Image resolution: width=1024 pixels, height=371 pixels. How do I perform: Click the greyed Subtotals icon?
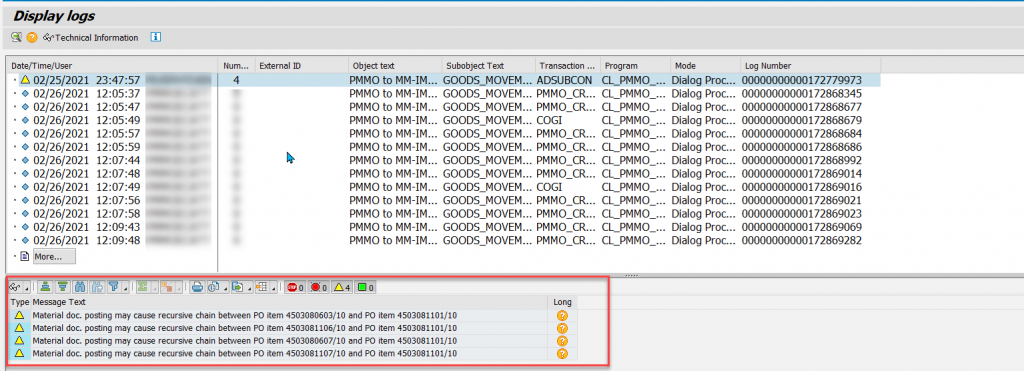[167, 287]
